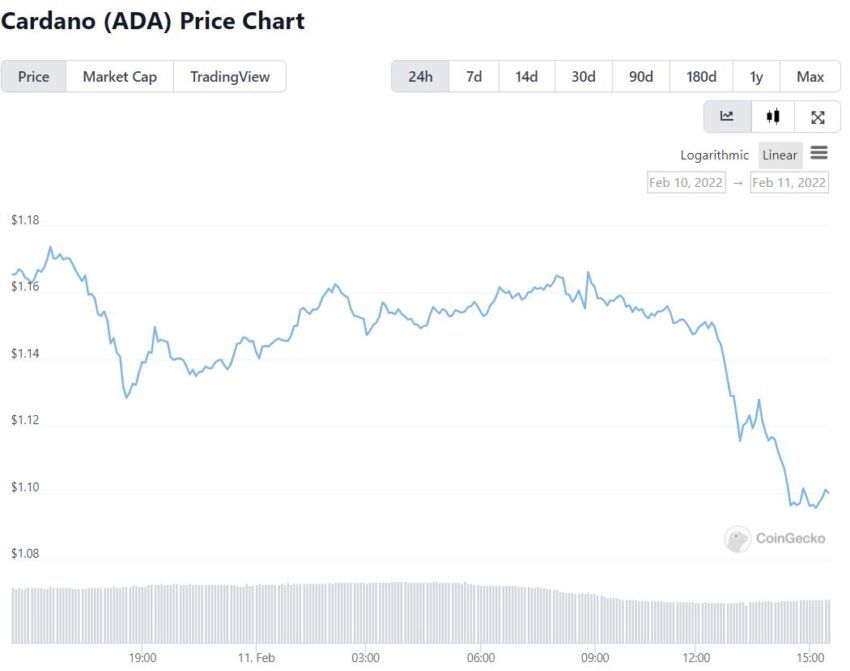
Task: Open fullscreen chart with expand icon
Action: point(817,117)
